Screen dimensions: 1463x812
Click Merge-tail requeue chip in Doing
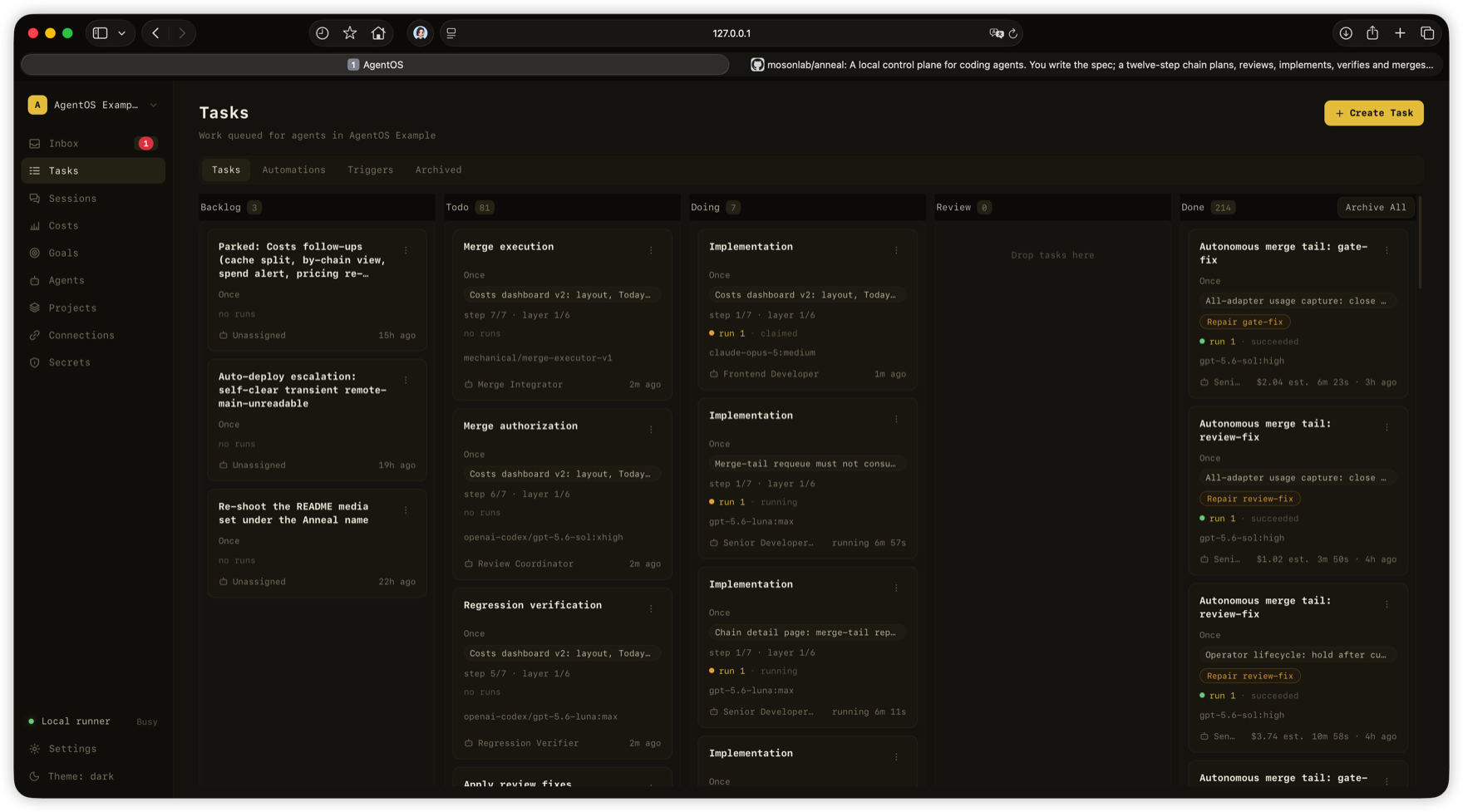click(x=805, y=464)
